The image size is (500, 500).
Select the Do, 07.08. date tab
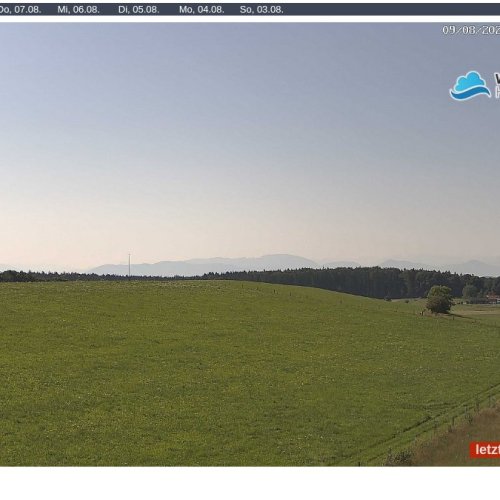point(20,10)
